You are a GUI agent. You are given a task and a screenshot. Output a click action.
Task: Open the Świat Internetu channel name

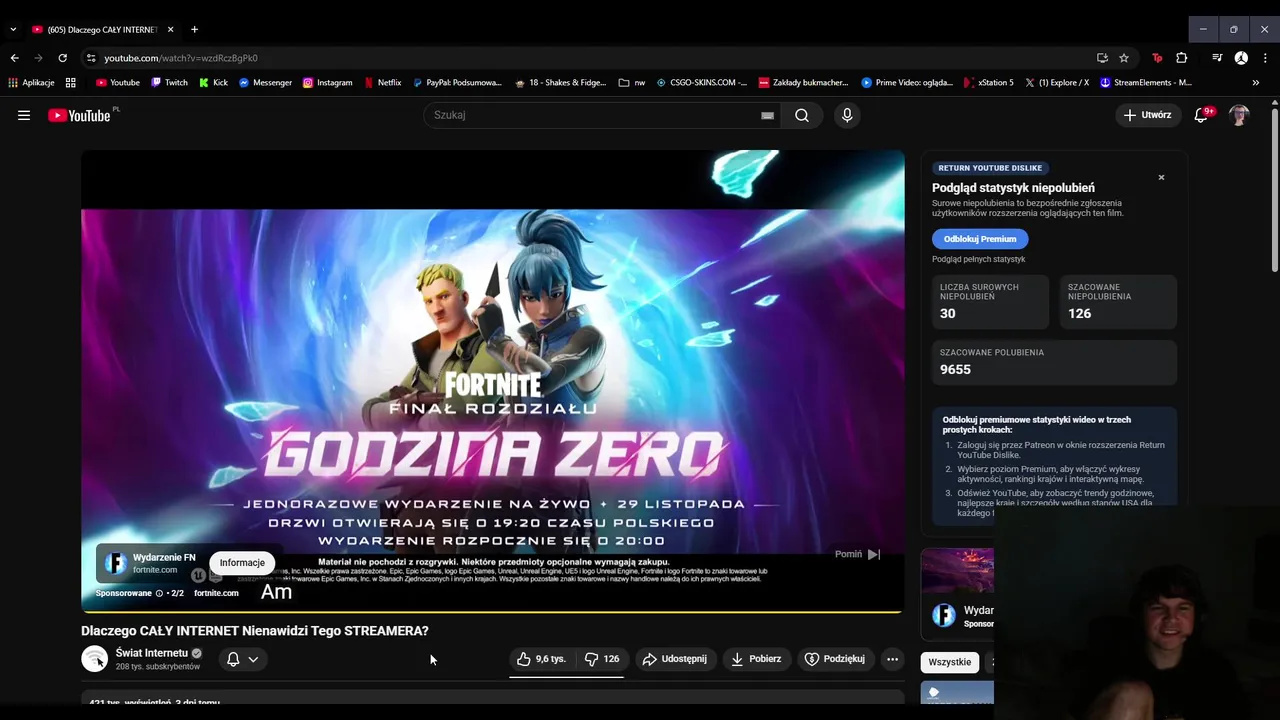coord(152,653)
